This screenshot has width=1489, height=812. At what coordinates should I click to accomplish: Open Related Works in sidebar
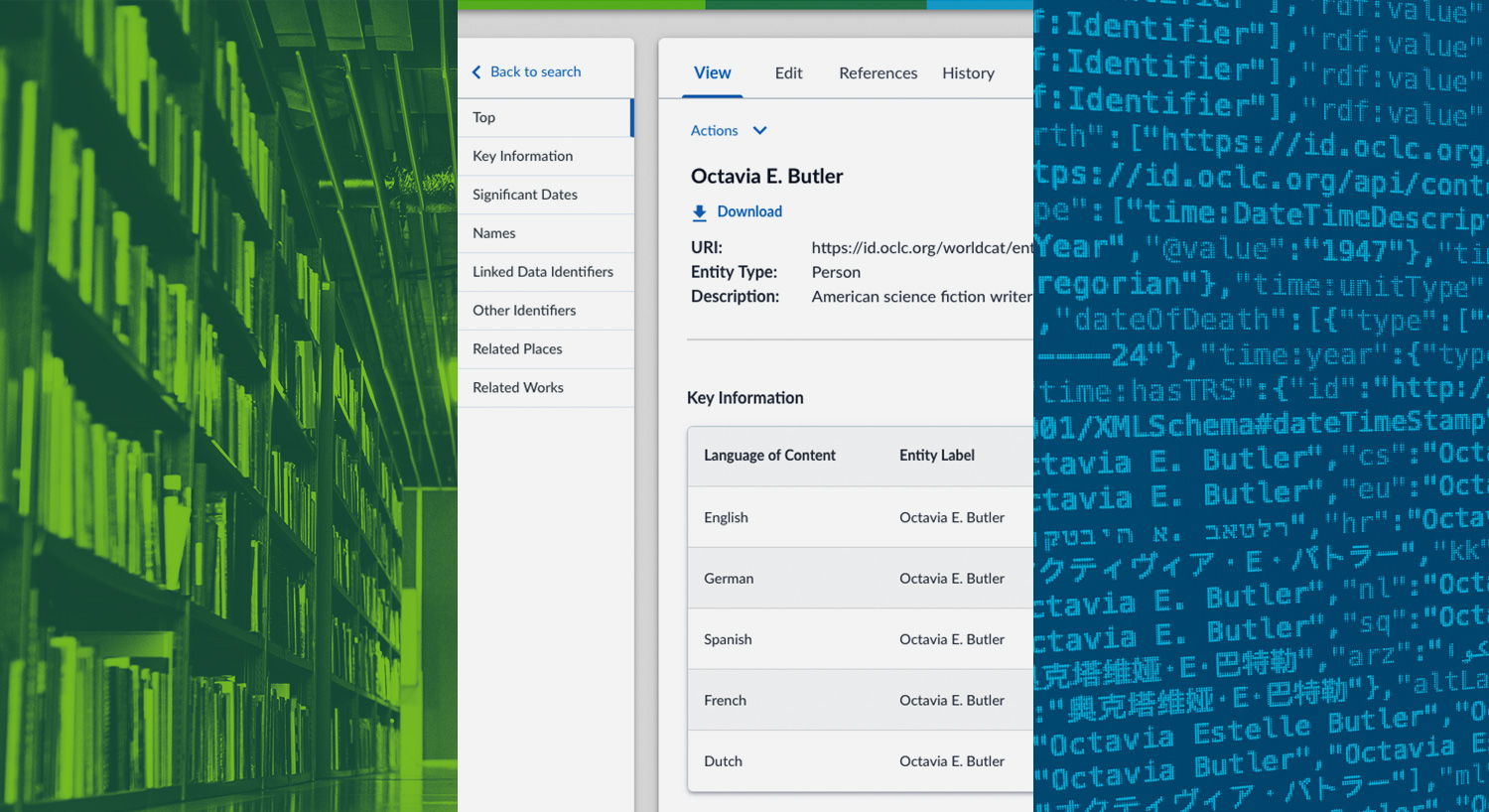[517, 388]
